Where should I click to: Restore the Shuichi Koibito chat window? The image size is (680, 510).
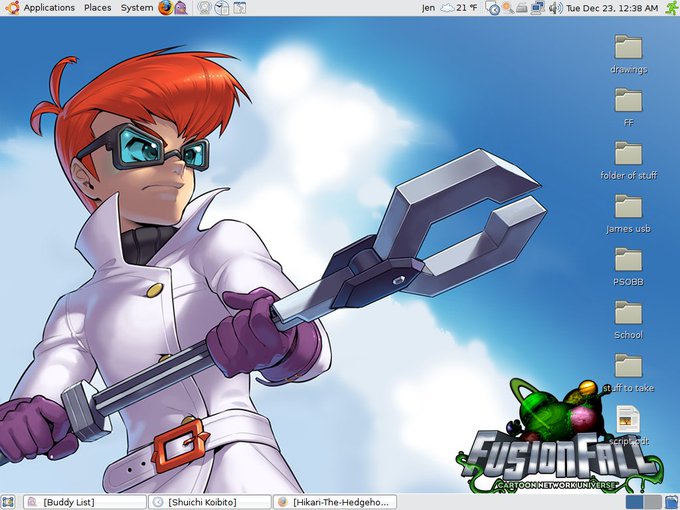pyautogui.click(x=209, y=502)
